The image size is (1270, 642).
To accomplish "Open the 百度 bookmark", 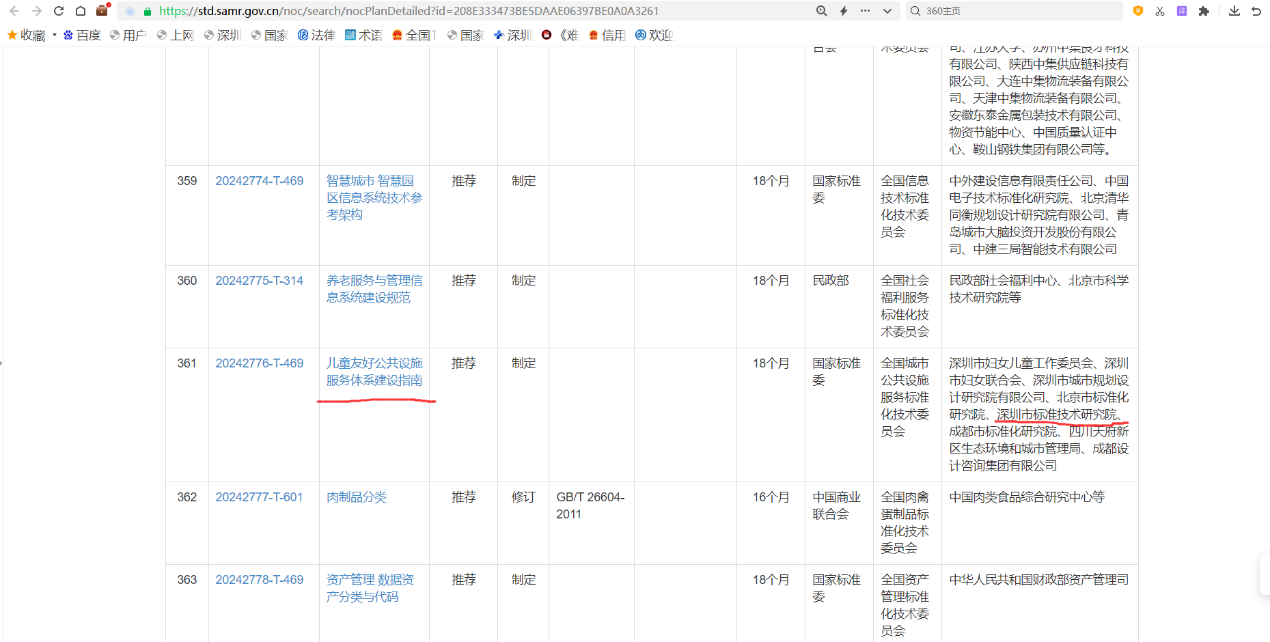I will click(82, 35).
